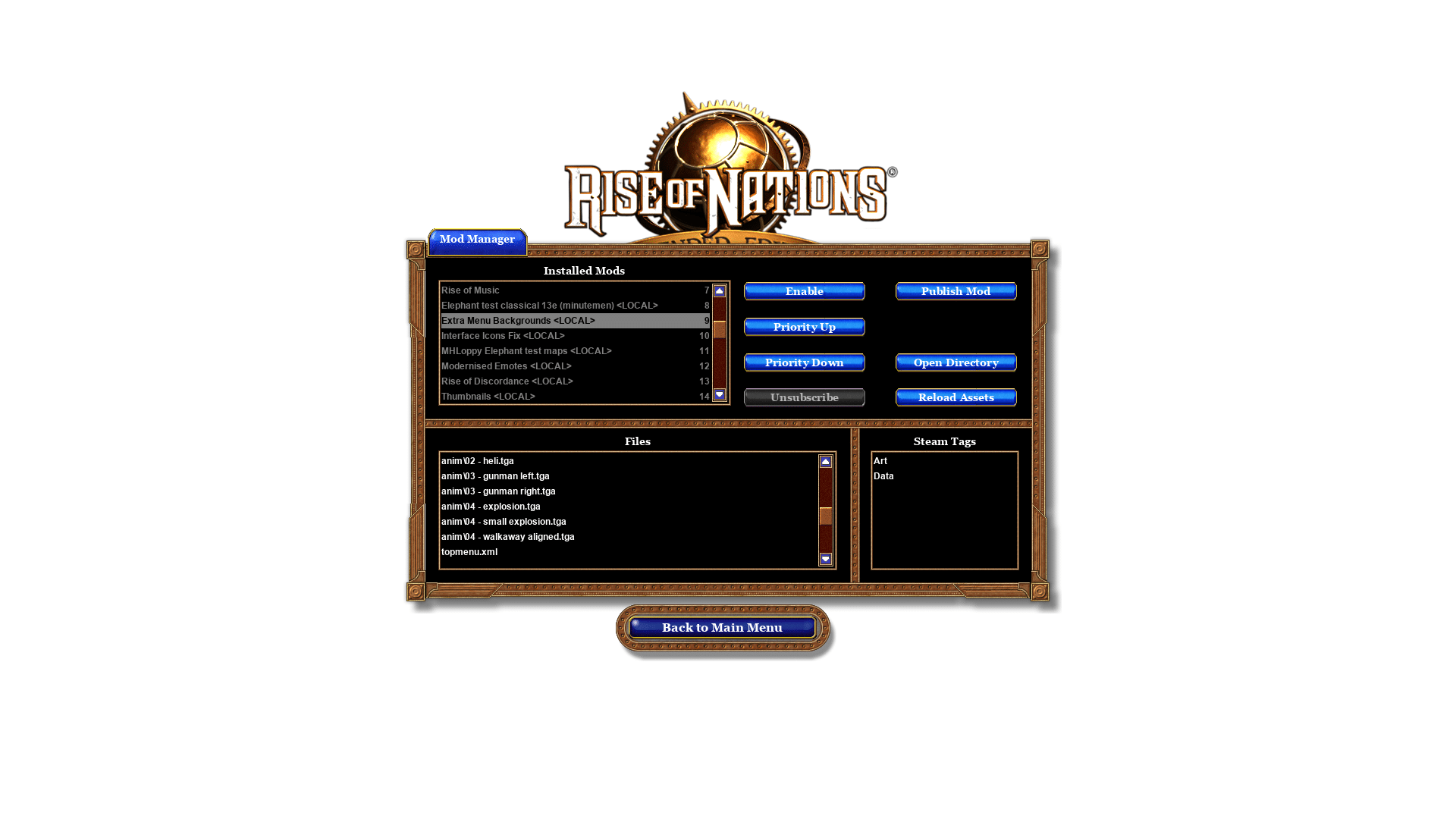Viewport: 1456px width, 819px height.
Task: Scroll down the Files panel
Action: coord(825,559)
